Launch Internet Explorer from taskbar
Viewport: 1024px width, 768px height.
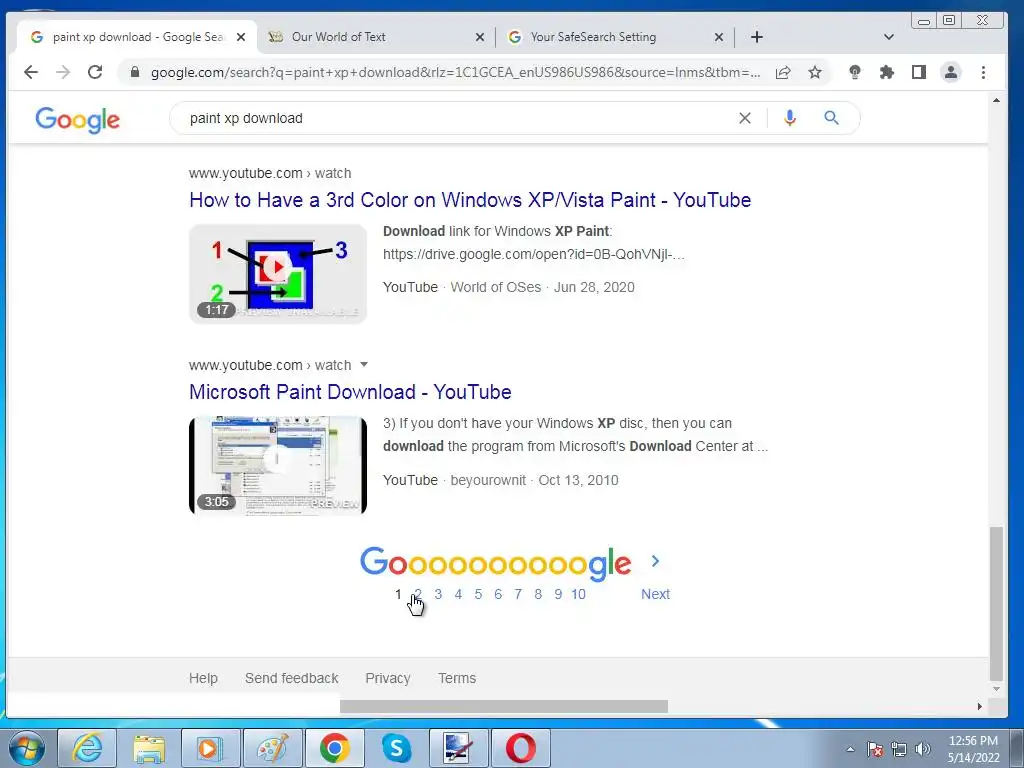[87, 748]
